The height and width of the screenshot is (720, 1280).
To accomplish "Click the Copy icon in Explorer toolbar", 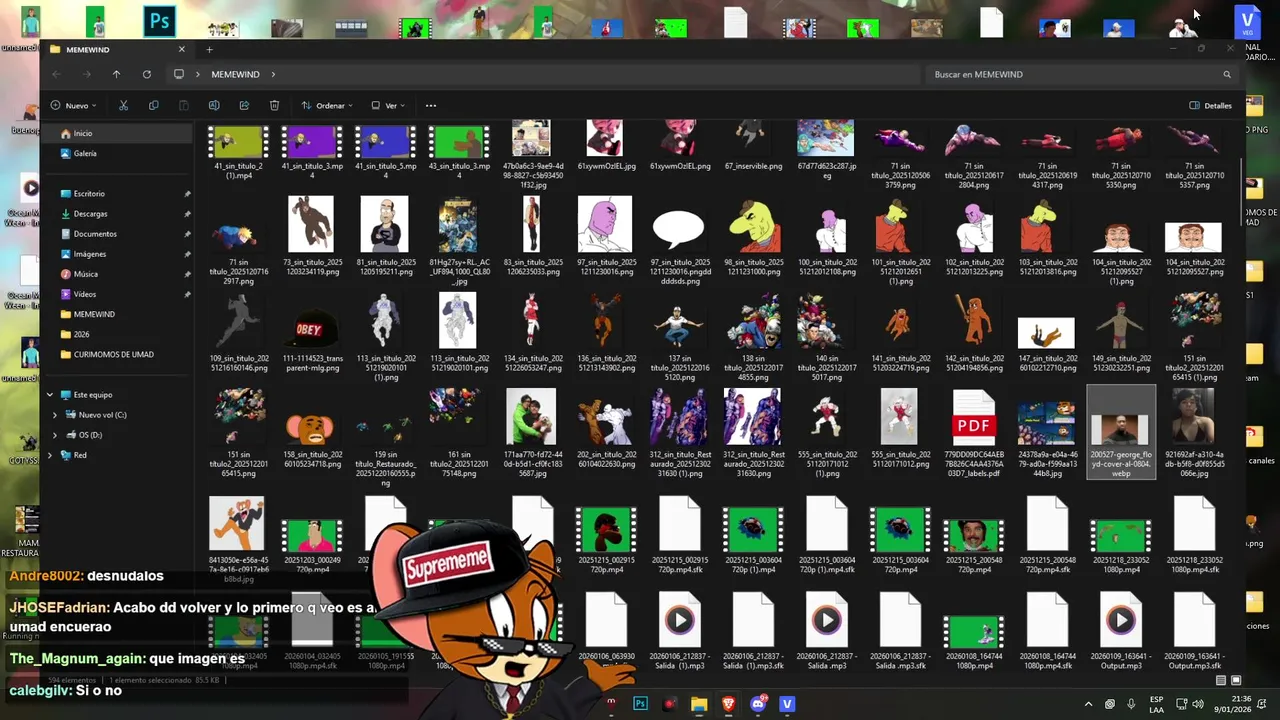I will (x=153, y=105).
